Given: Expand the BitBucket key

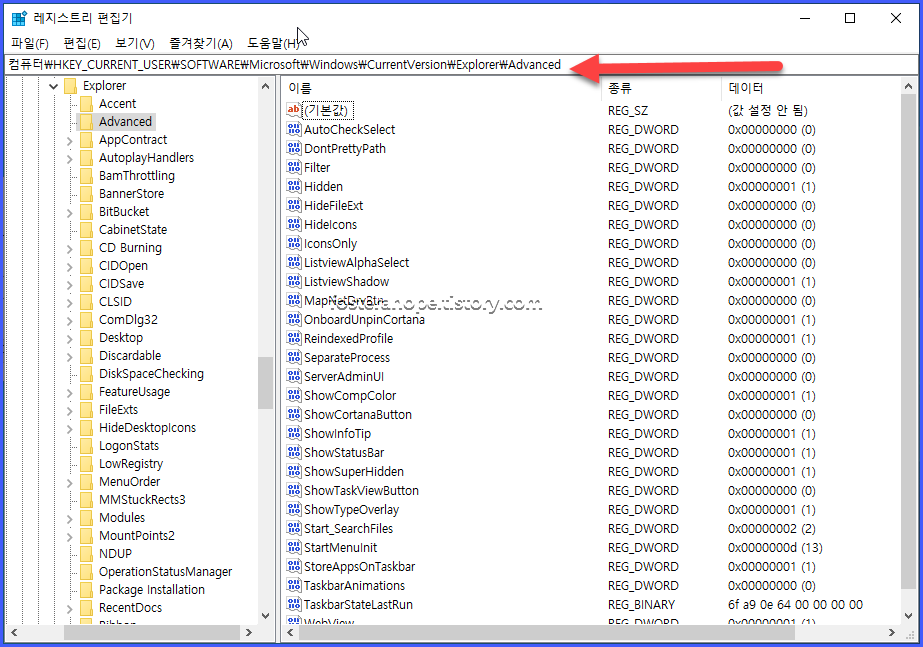Looking at the screenshot, I should (69, 213).
